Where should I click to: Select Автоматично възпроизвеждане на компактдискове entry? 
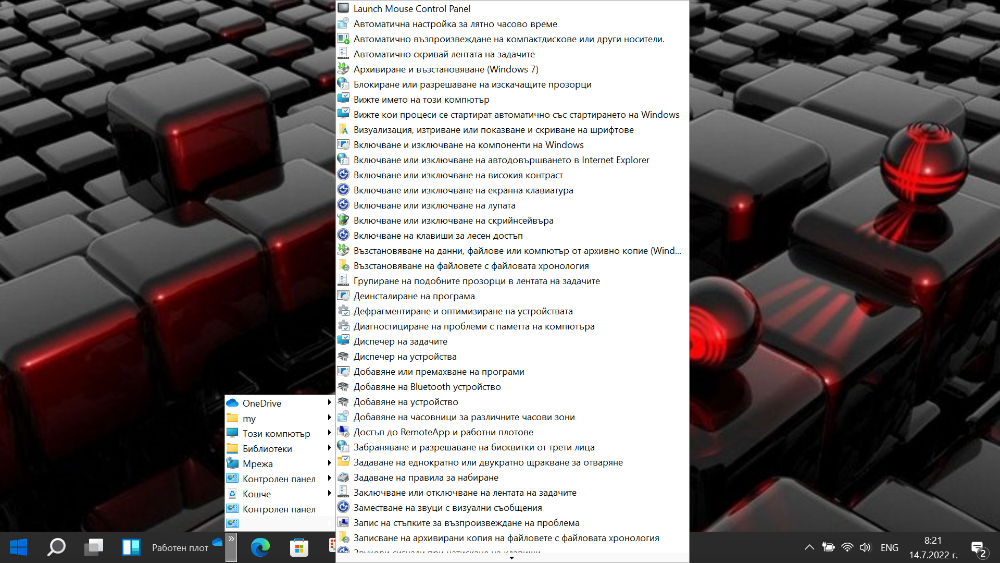[513, 39]
